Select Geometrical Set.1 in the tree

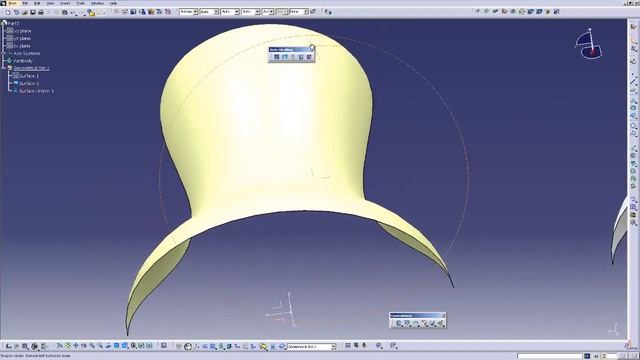(x=31, y=68)
